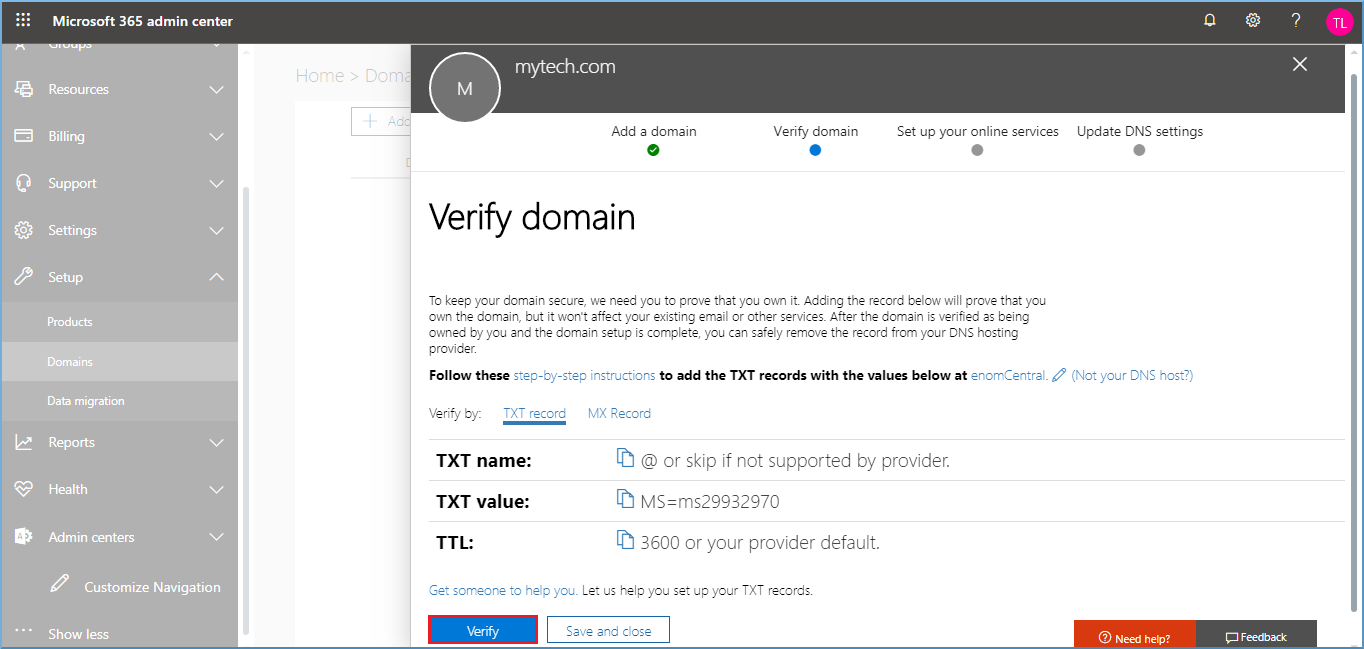This screenshot has height=649, width=1364.
Task: Click the Admin centers icon
Action: pyautogui.click(x=24, y=537)
